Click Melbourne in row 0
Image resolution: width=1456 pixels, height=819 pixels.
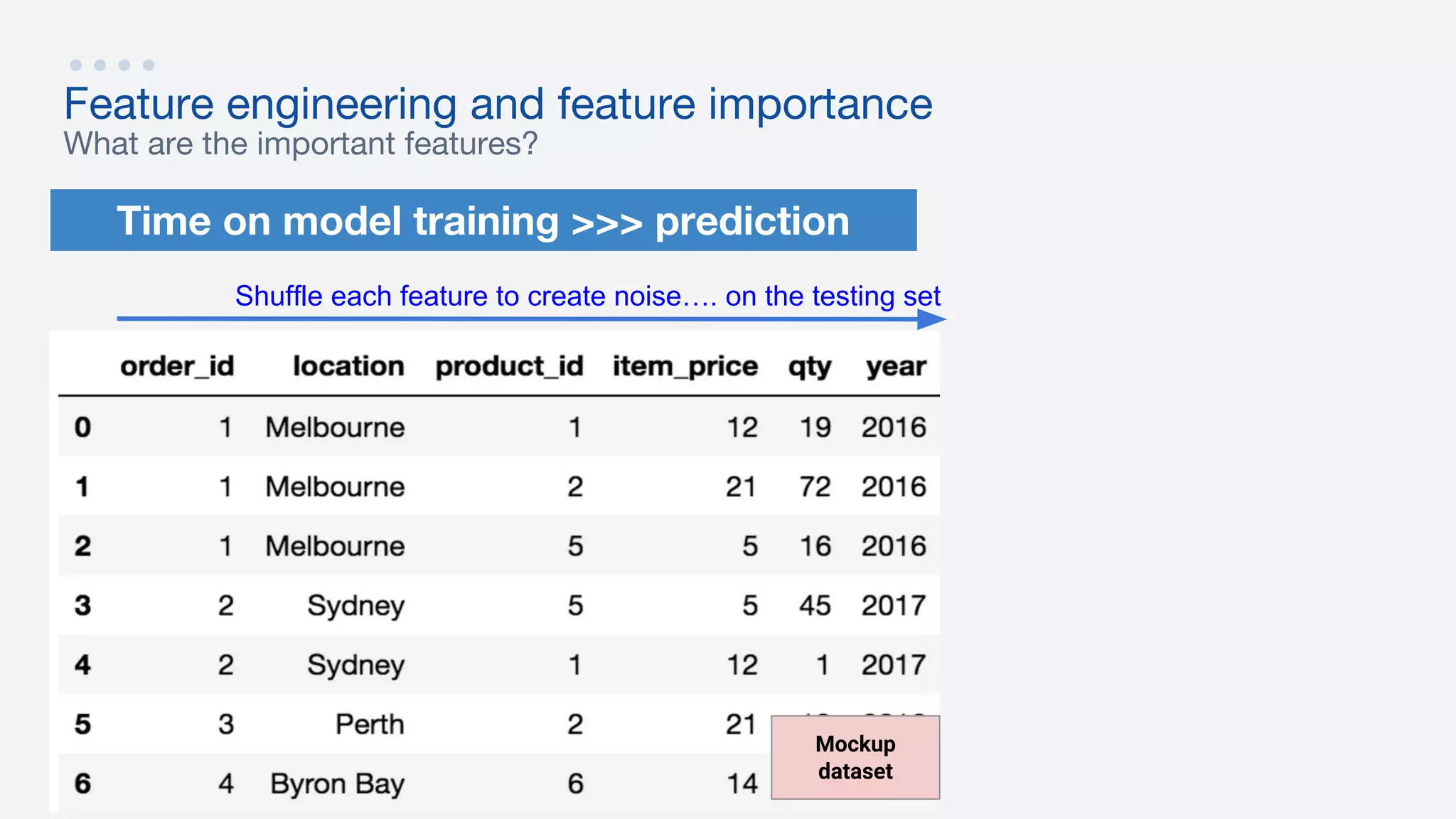click(335, 427)
